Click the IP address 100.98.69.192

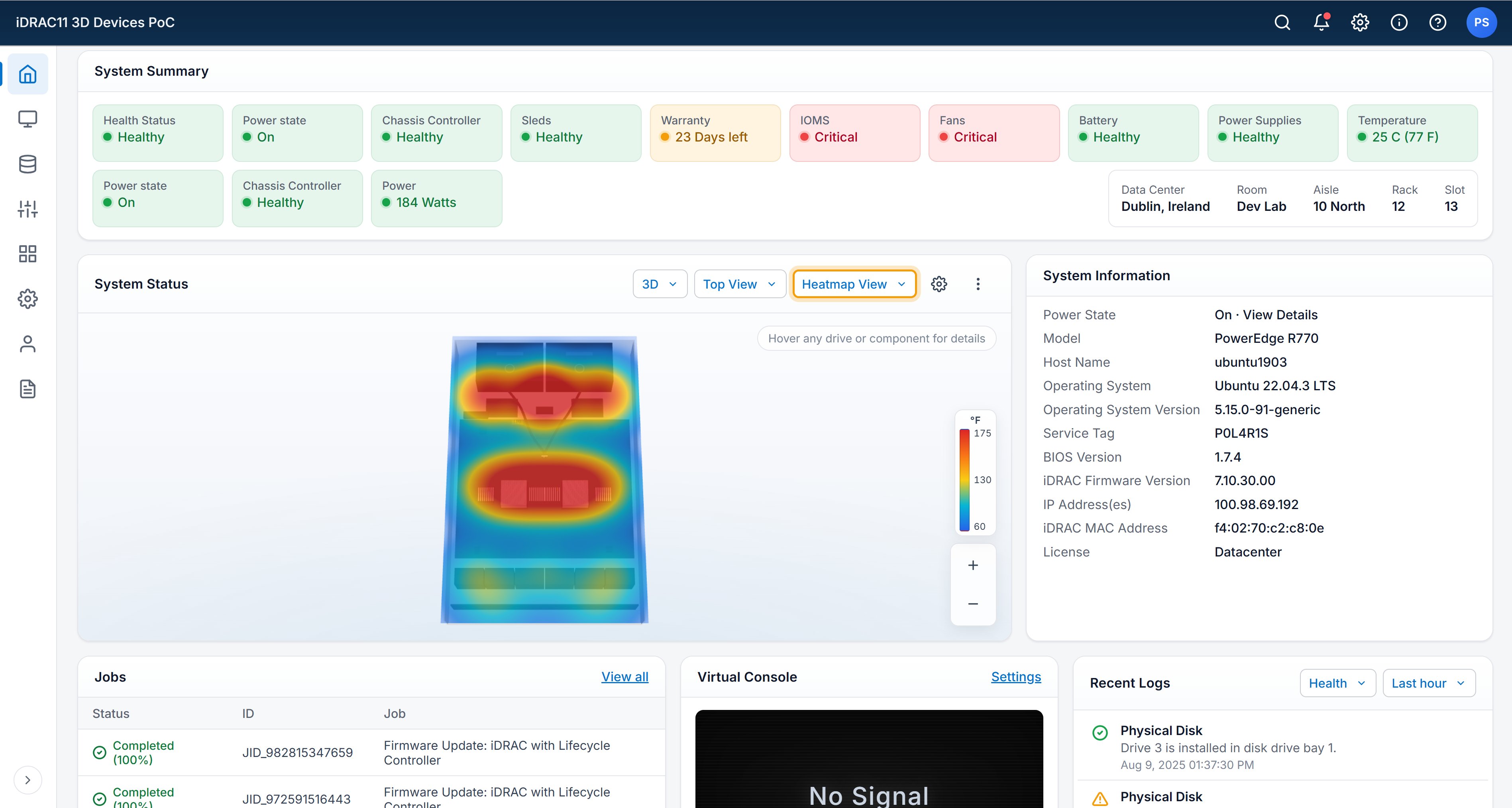tap(1257, 504)
